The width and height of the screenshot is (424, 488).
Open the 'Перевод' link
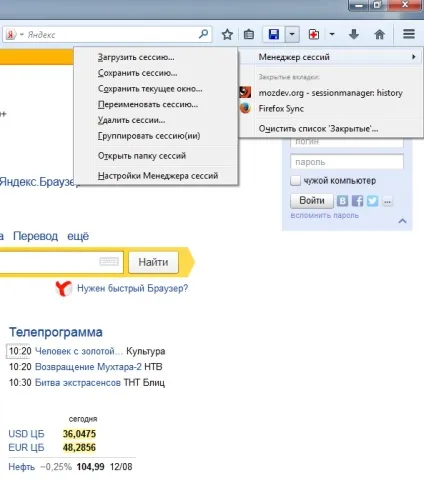[x=35, y=236]
